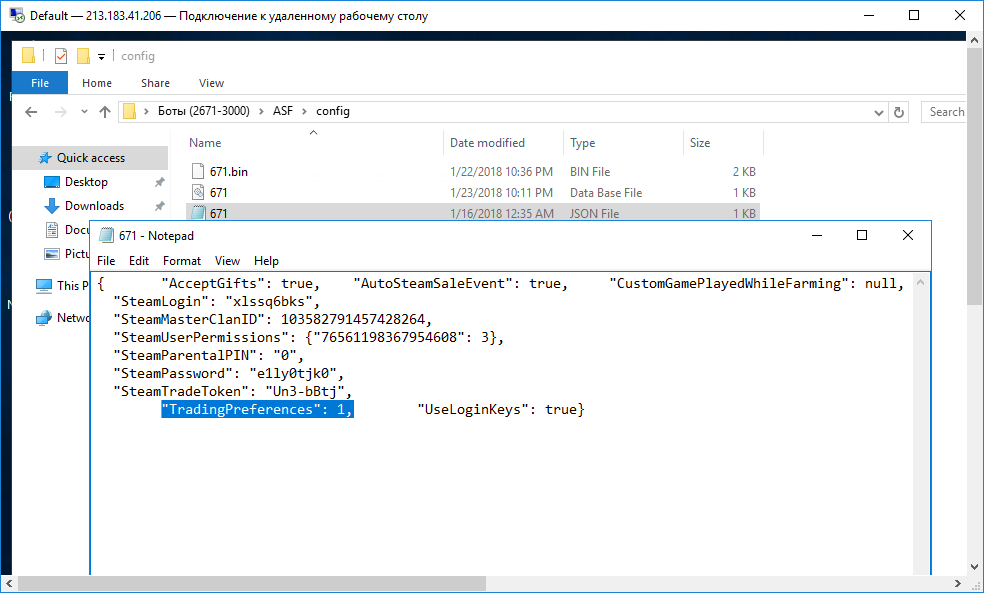Viewport: 984px width, 593px height.
Task: Sort files by Date modified column
Action: coord(487,142)
